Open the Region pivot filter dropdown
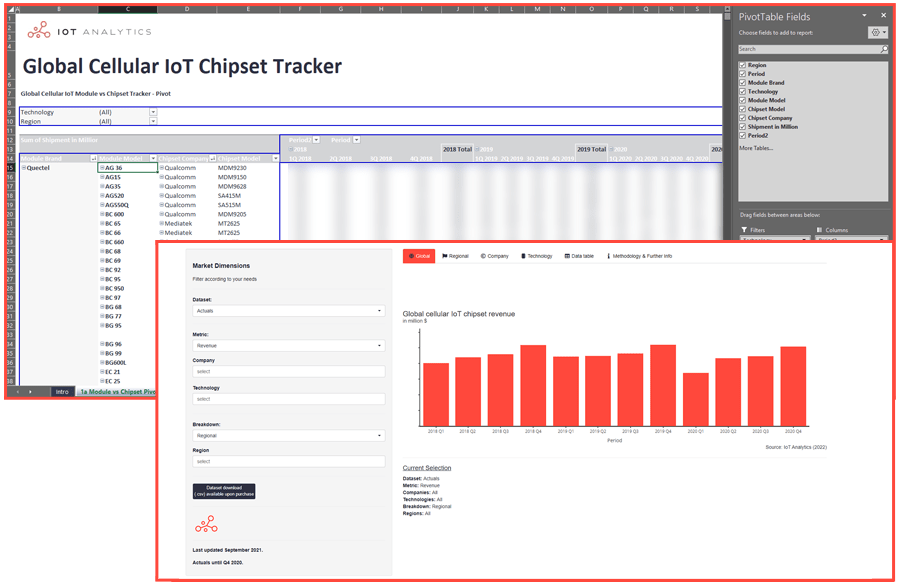Image resolution: width=900 pixels, height=586 pixels. tap(153, 122)
